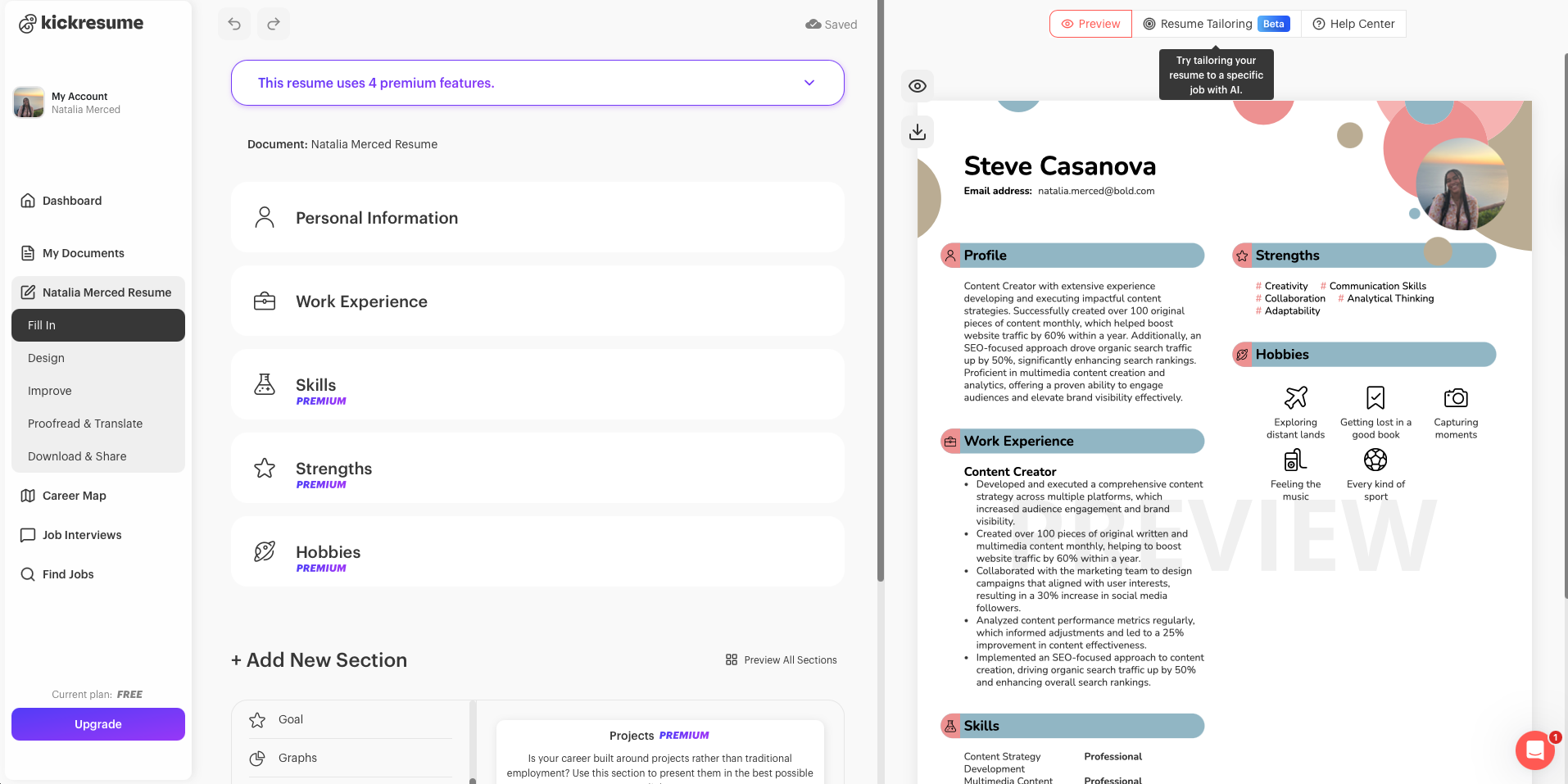The image size is (1568, 784).
Task: Click the Find Jobs search icon
Action: click(29, 573)
